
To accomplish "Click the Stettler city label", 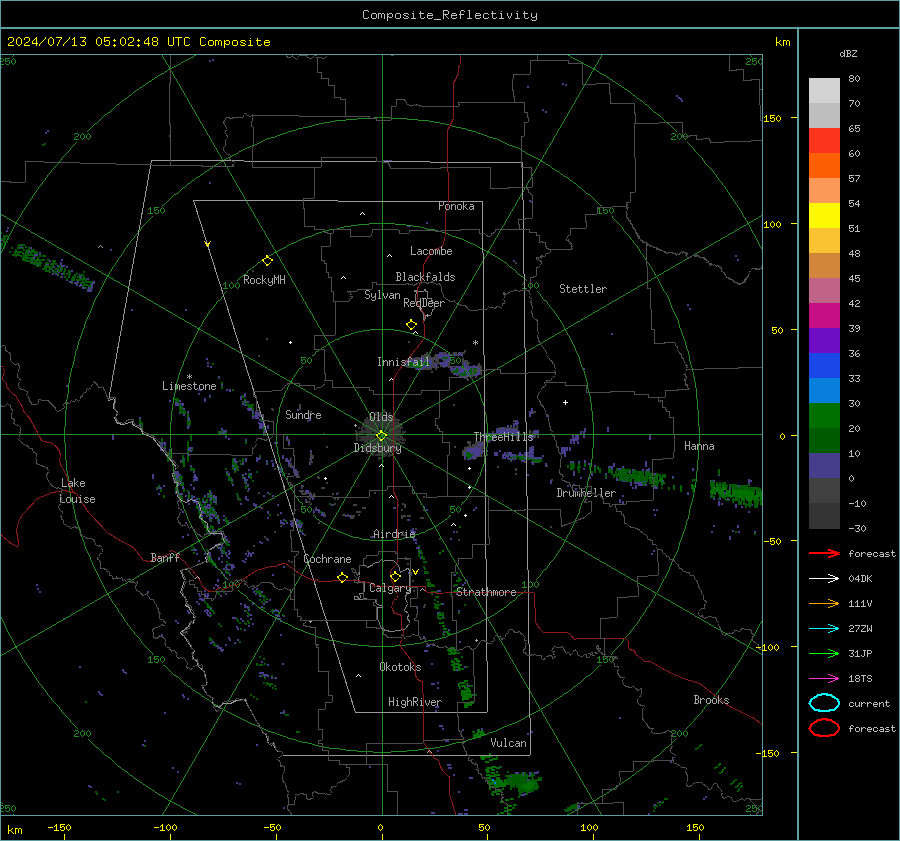I will pos(583,289).
